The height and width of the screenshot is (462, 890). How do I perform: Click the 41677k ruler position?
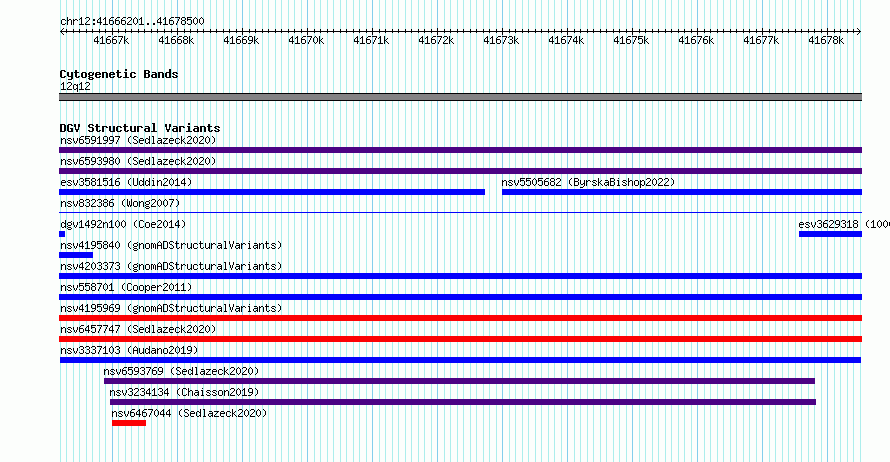761,40
